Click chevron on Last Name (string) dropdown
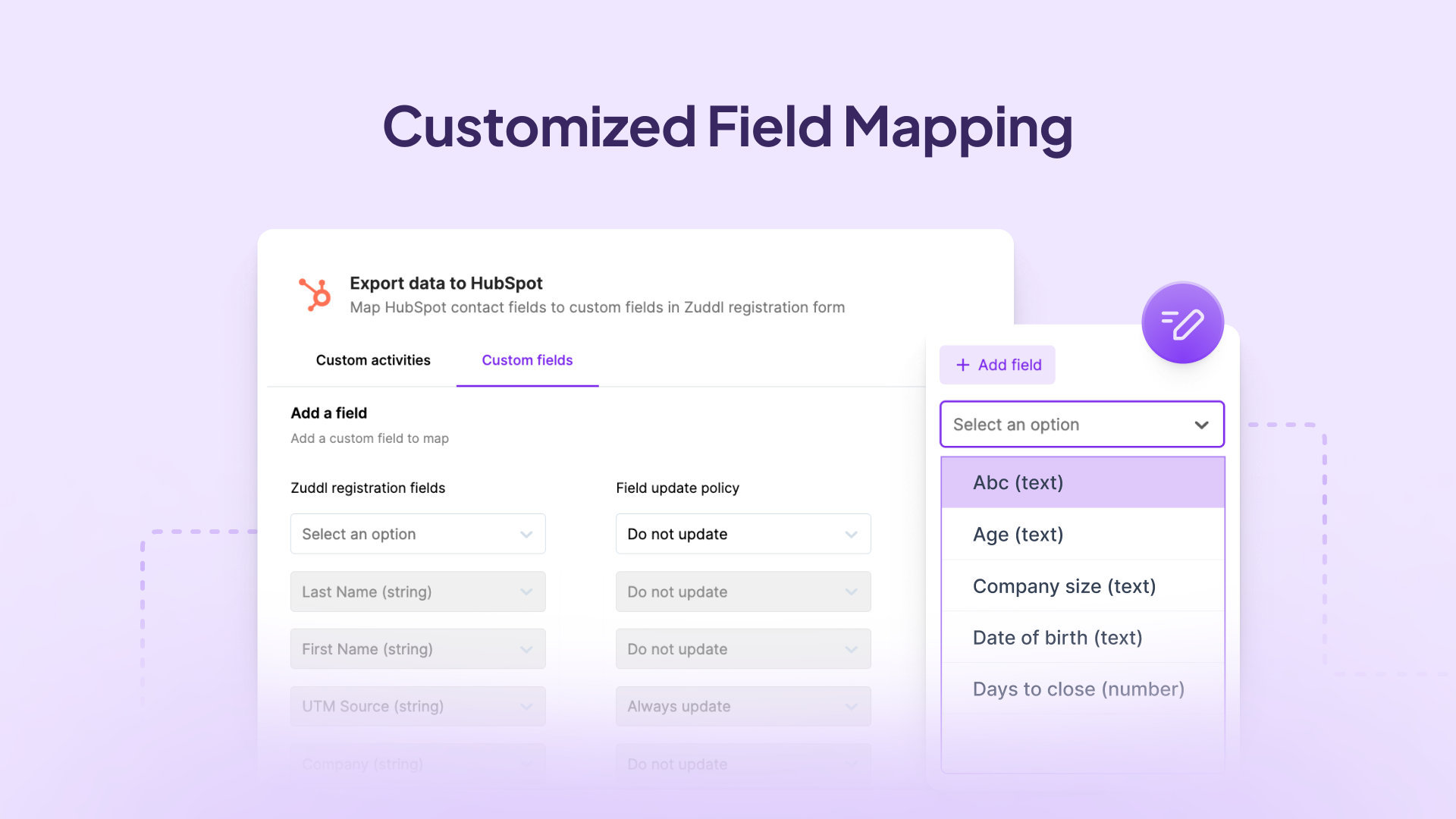 click(526, 591)
